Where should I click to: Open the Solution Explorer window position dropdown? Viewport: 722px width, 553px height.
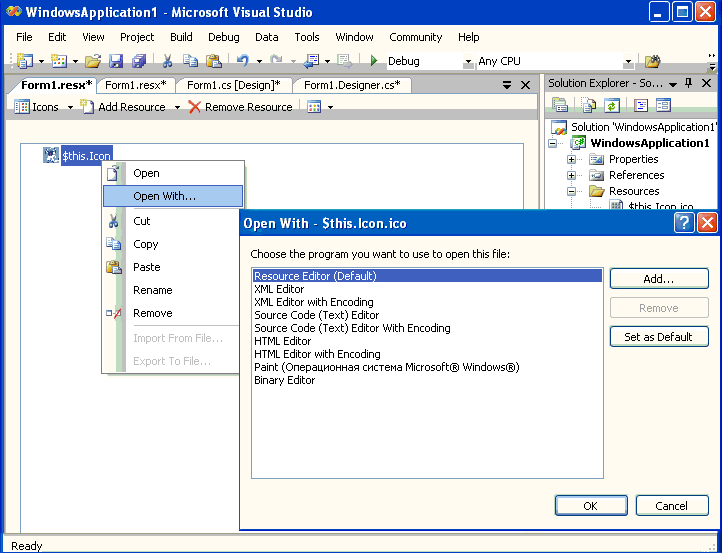click(673, 84)
